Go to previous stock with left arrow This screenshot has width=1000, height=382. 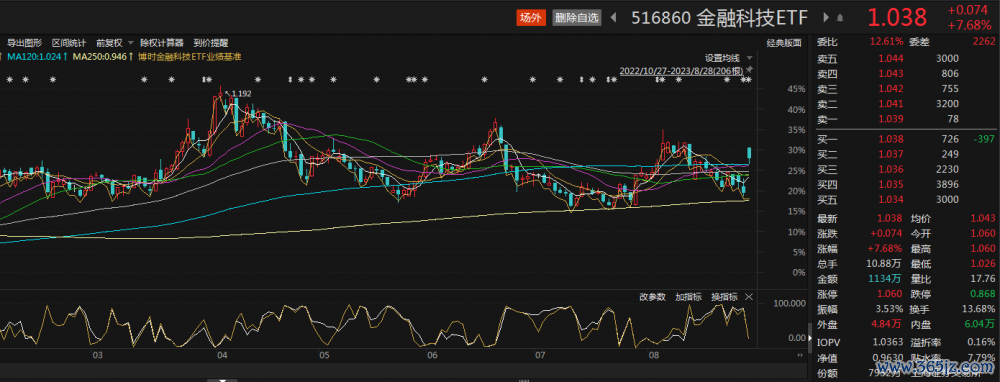[614, 17]
